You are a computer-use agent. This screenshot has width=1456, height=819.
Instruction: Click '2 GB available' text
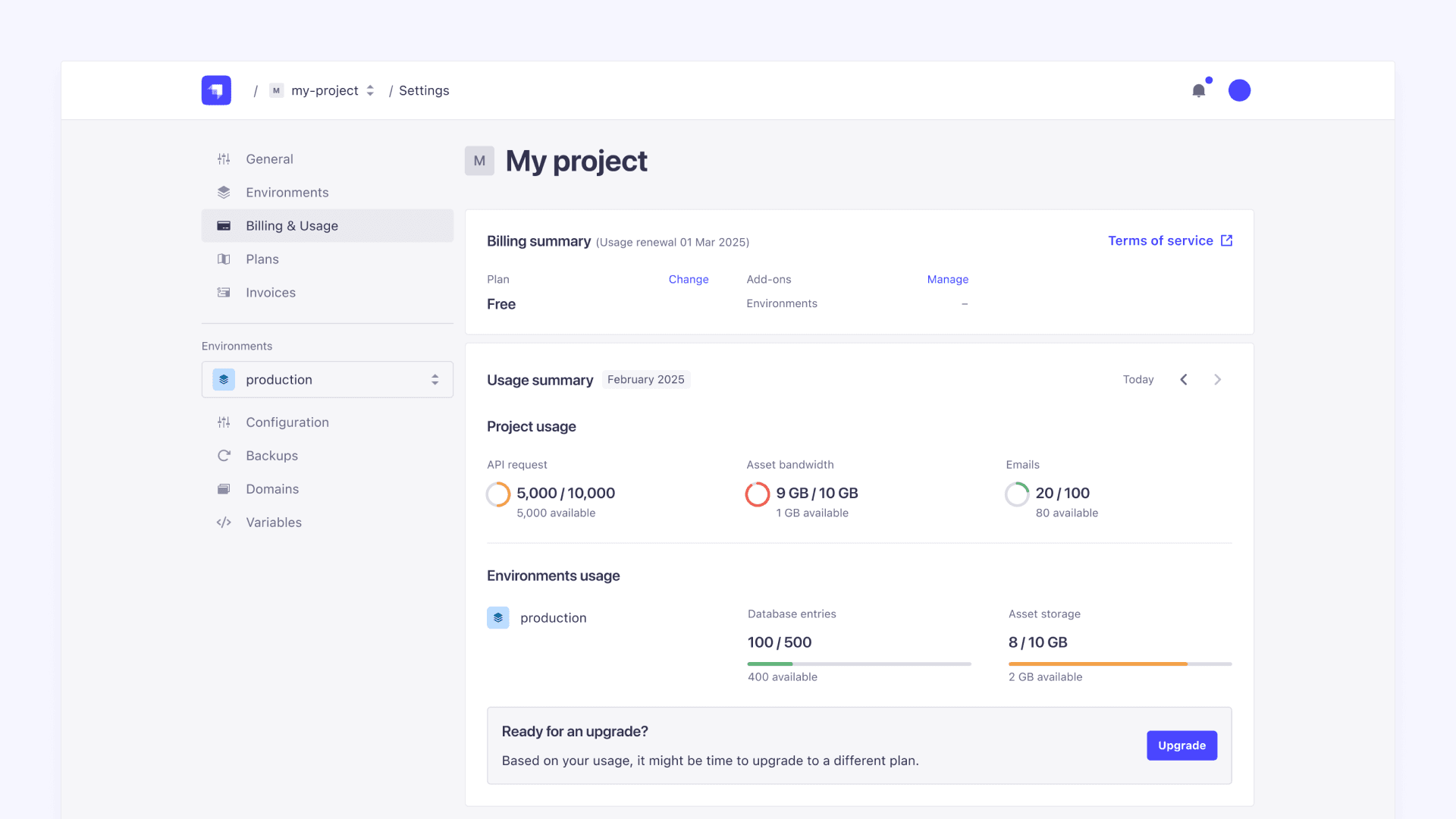[1045, 677]
